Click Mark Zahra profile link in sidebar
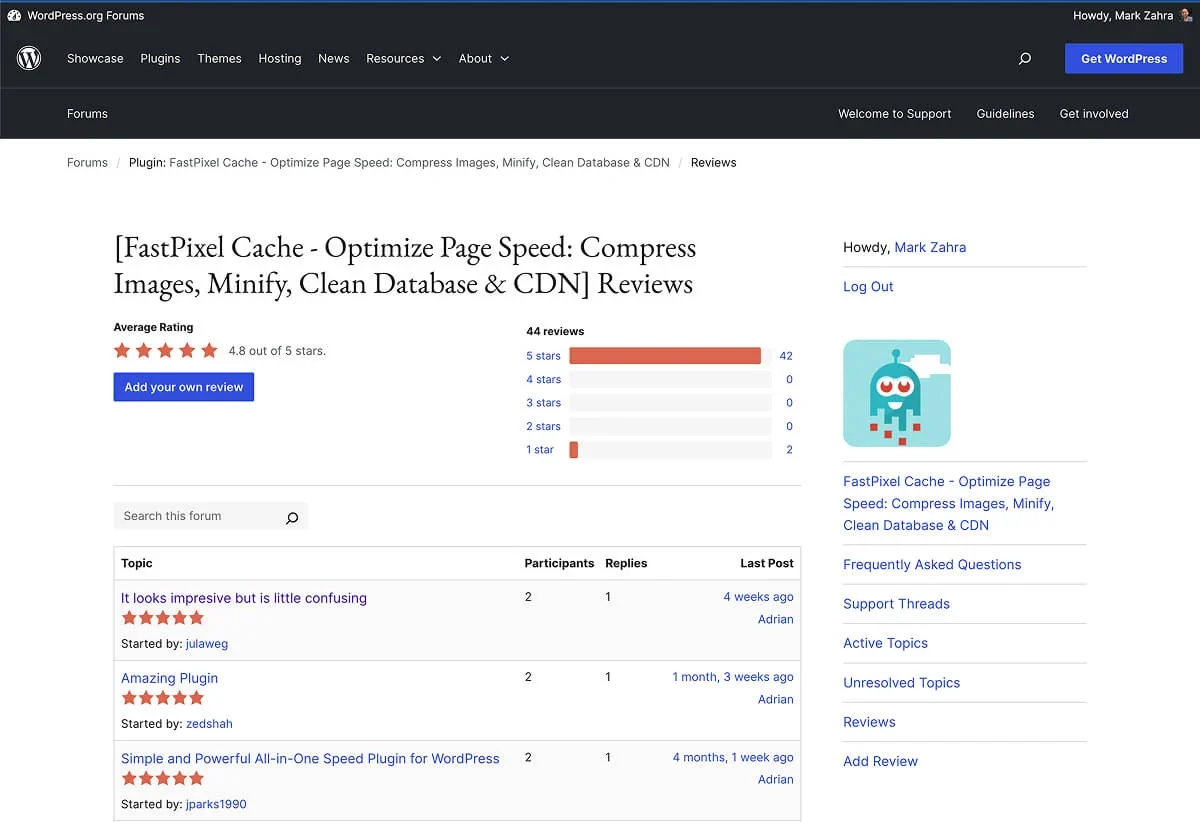Viewport: 1200px width, 822px height. [x=930, y=247]
